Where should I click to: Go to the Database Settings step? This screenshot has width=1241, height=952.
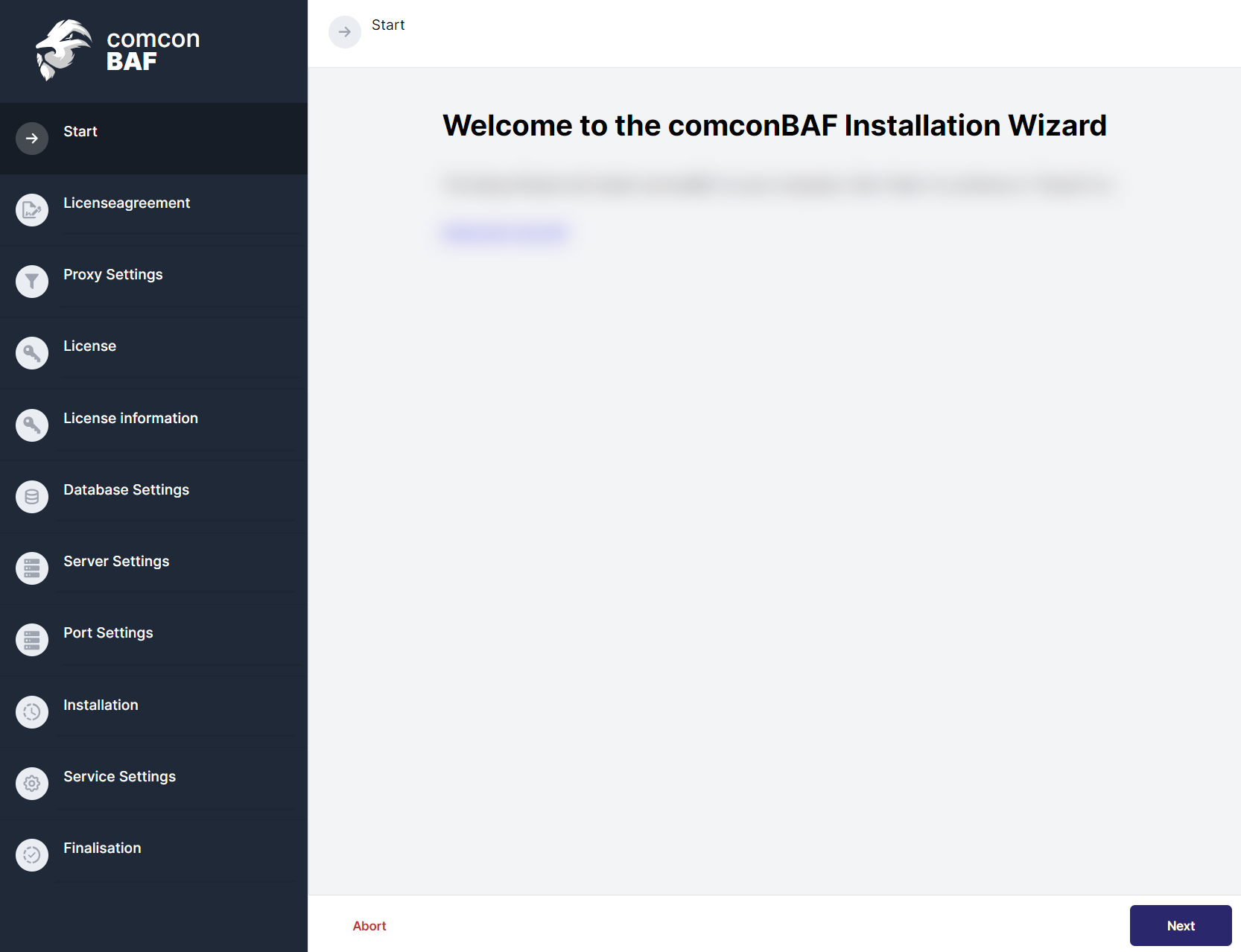coord(127,489)
